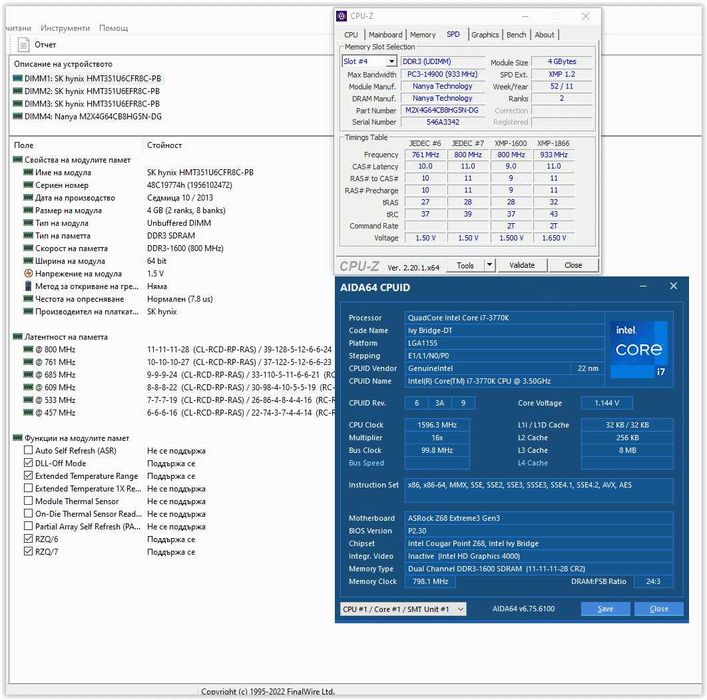707x700 pixels.
Task: Toggle RZQ/6 checkbox
Action: click(x=28, y=538)
